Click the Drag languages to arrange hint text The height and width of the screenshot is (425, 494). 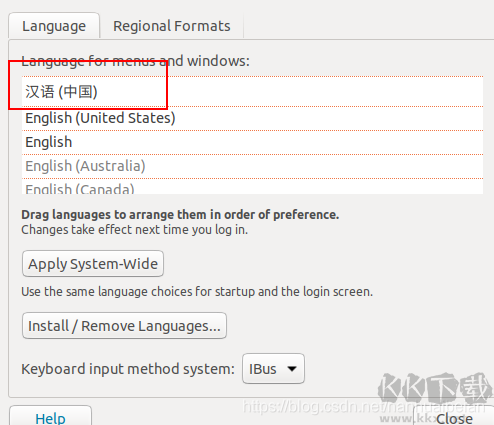point(180,215)
